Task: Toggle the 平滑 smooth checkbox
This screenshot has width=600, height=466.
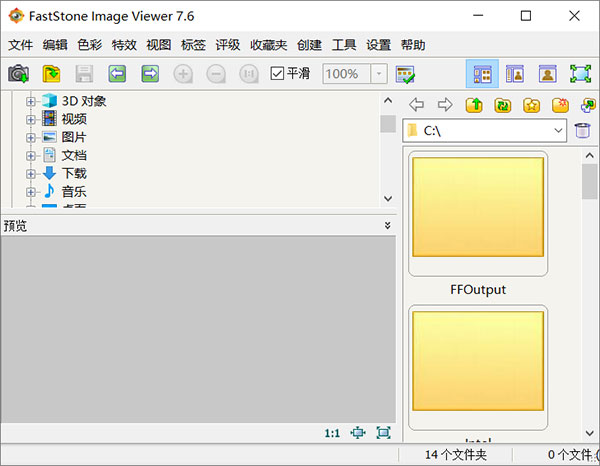Action: coord(277,73)
